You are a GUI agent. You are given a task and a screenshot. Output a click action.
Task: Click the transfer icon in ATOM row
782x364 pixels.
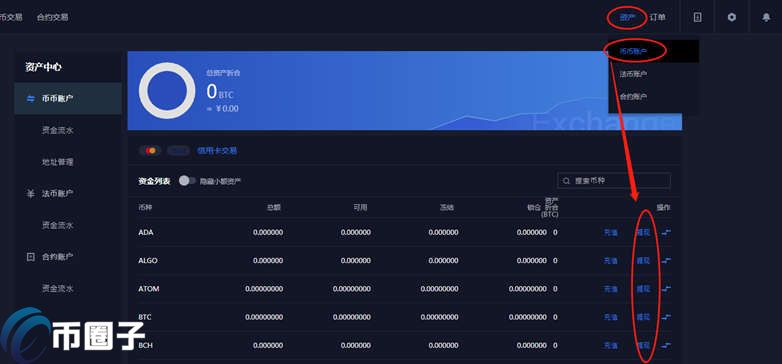(x=667, y=289)
